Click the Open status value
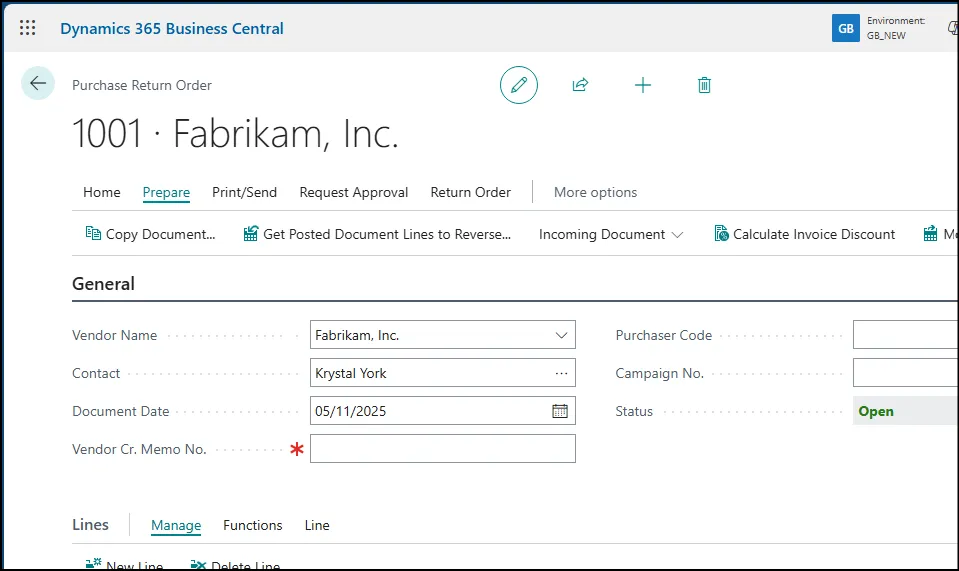The image size is (959, 571). [876, 411]
